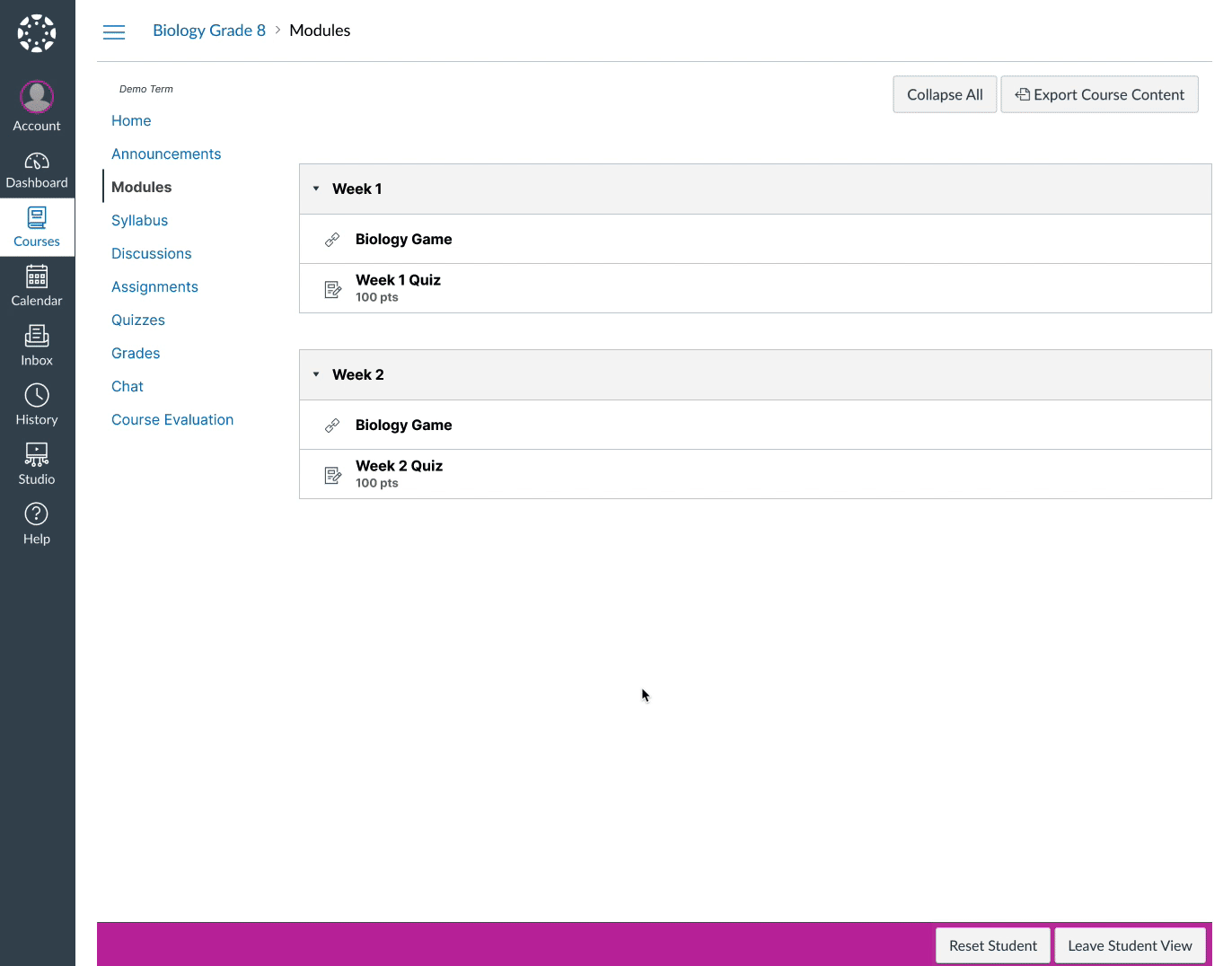Open Assignments in course menu
The image size is (1232, 966).
click(154, 286)
